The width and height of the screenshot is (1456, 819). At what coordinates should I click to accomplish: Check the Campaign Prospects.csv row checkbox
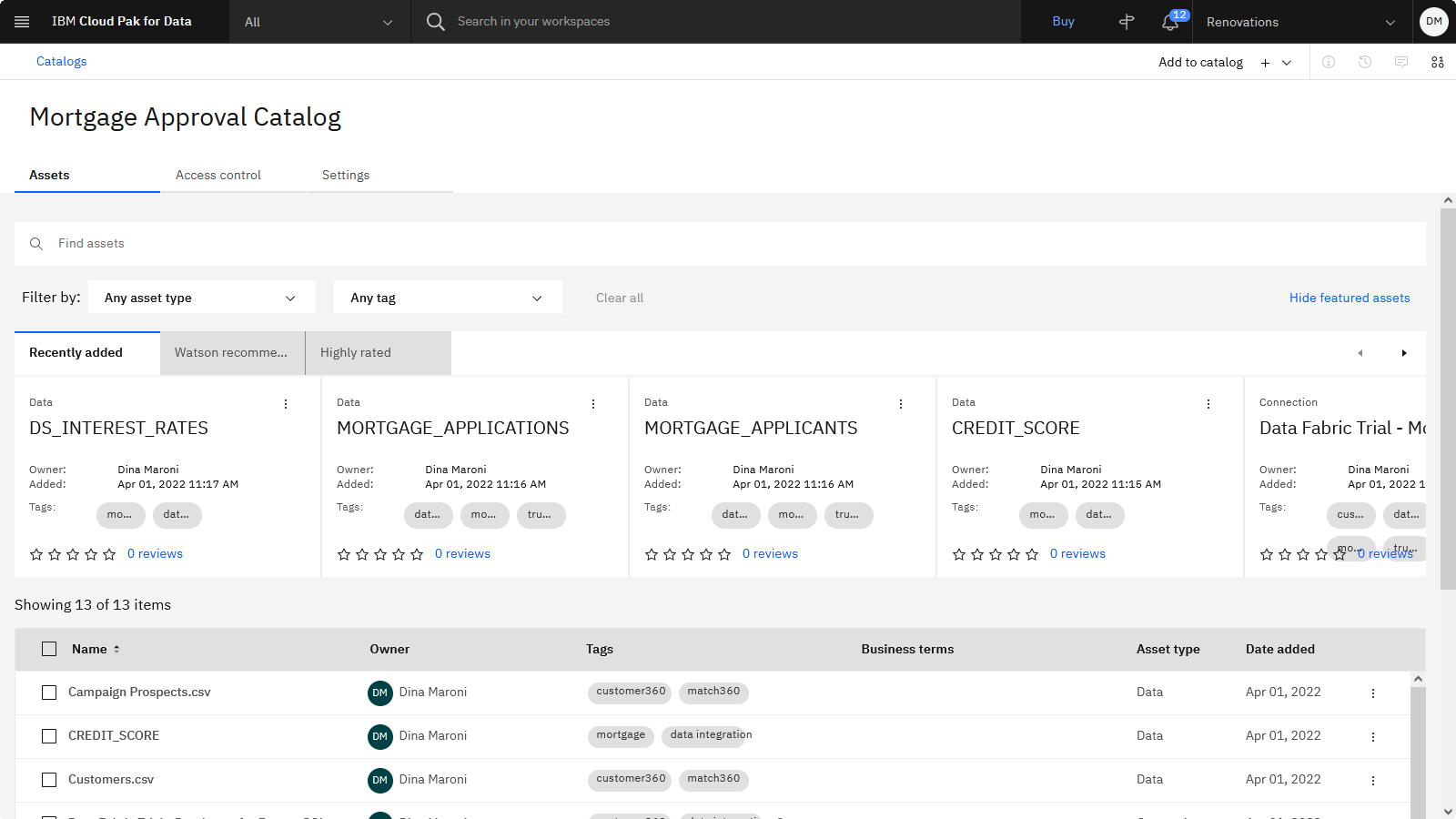pyautogui.click(x=49, y=693)
